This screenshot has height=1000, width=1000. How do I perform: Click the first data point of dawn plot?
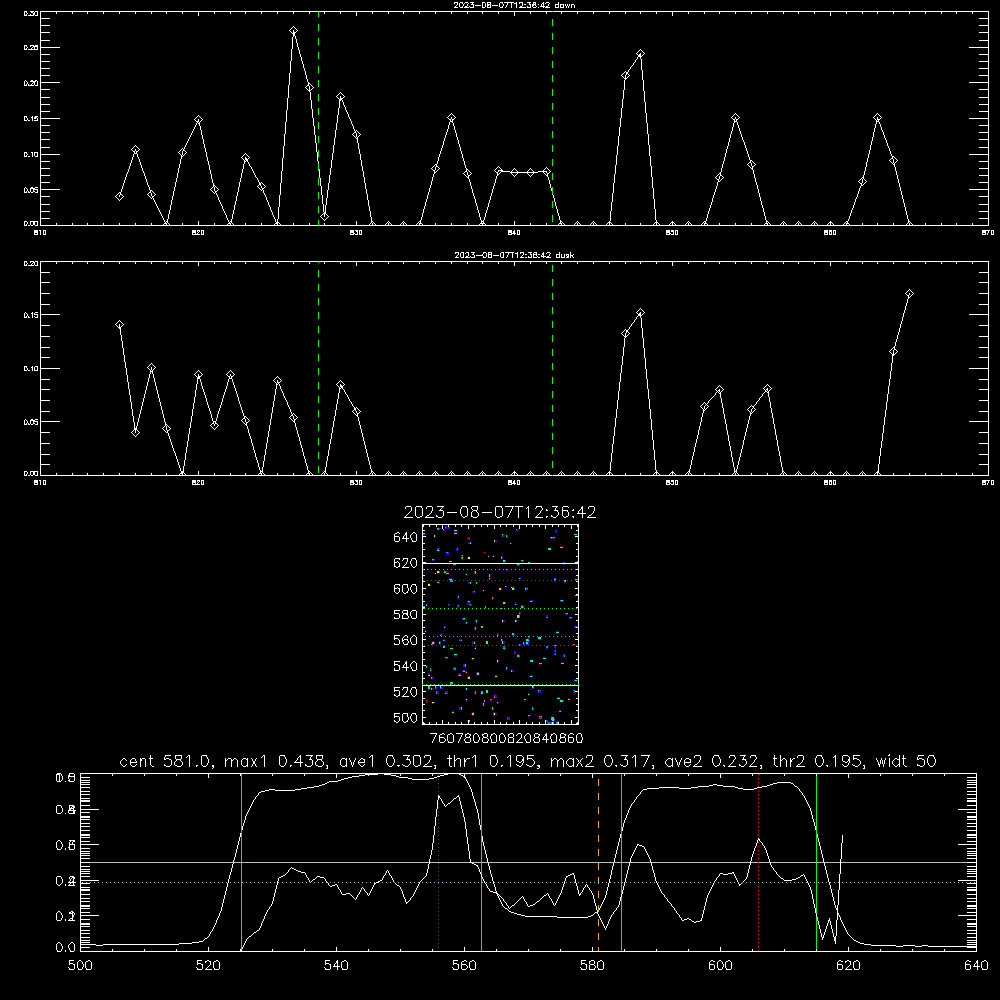(x=119, y=196)
